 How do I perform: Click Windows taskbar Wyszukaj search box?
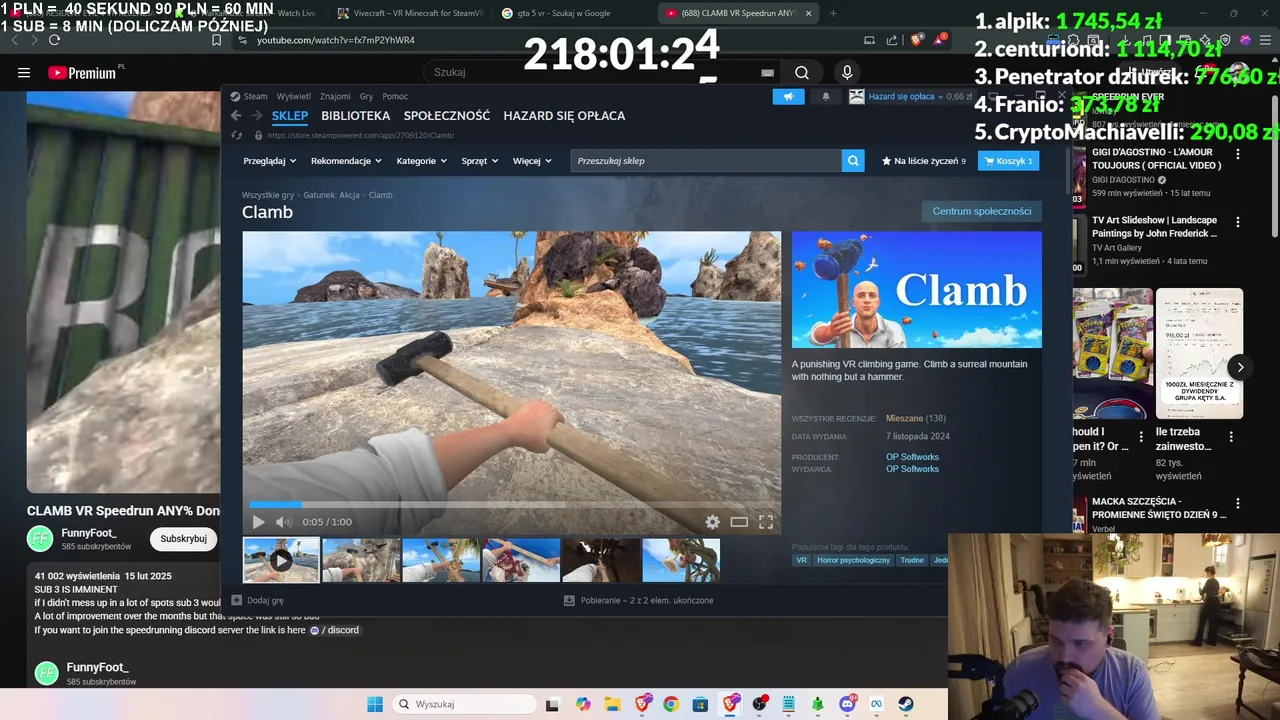[x=463, y=704]
